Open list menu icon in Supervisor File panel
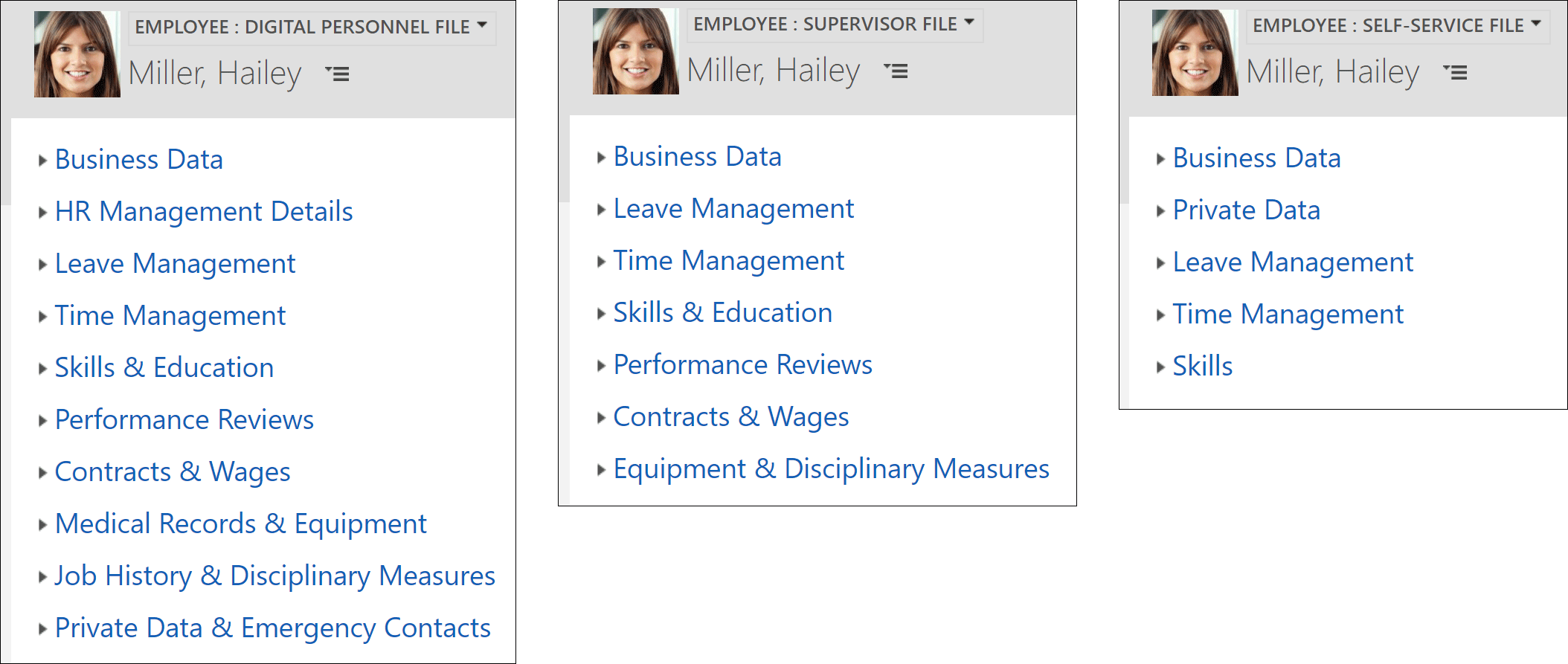Image resolution: width=1568 pixels, height=664 pixels. point(896,71)
